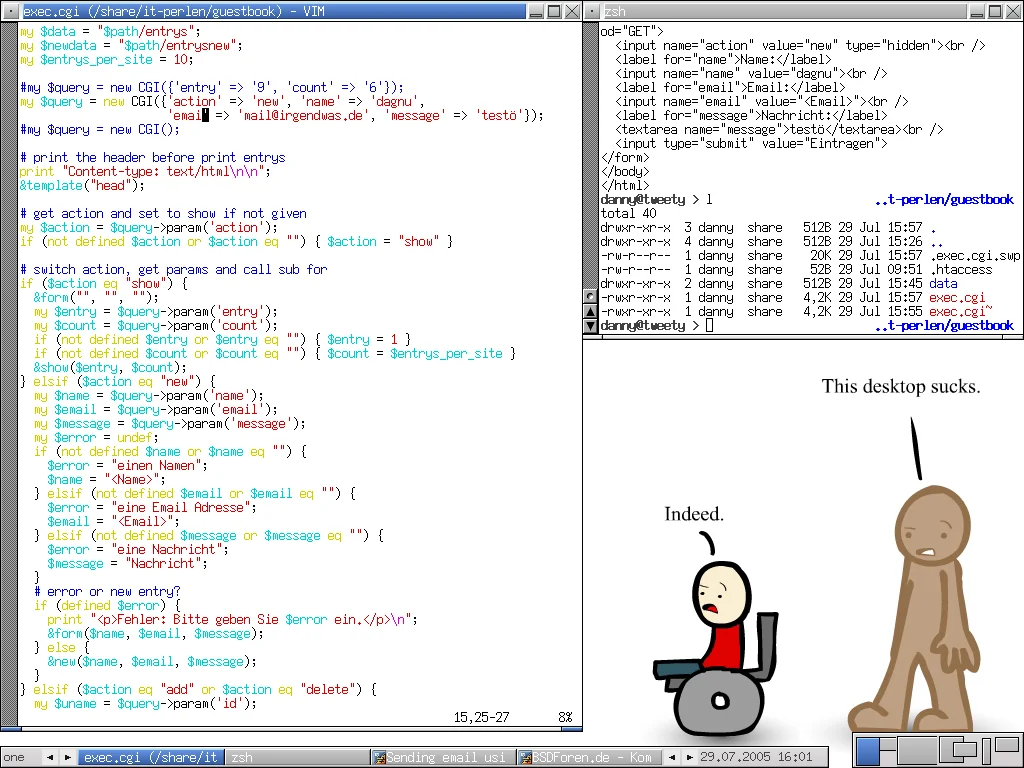Click '# get action and set to show' comment
This screenshot has width=1024, height=768.
coord(163,214)
